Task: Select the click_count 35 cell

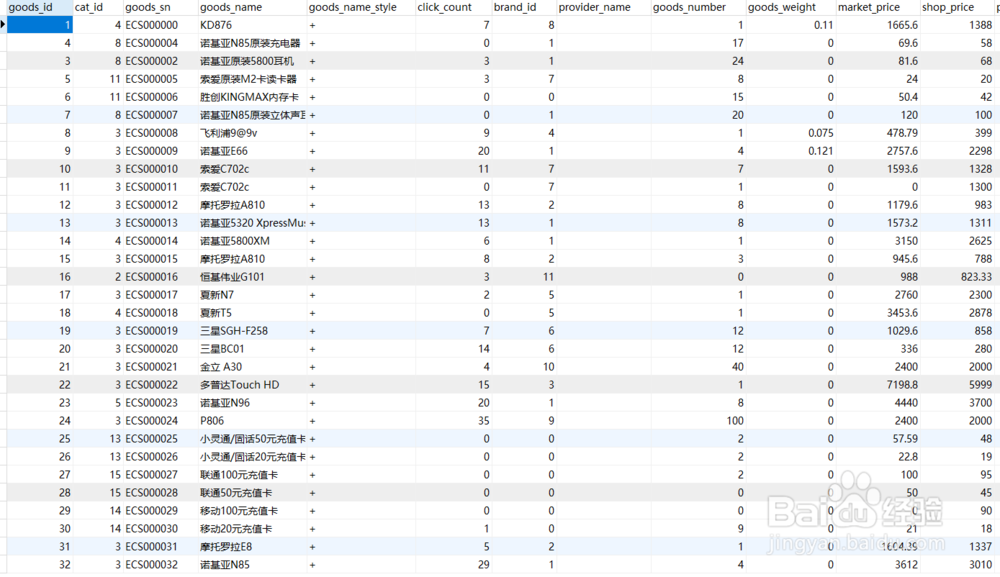Action: [x=453, y=421]
